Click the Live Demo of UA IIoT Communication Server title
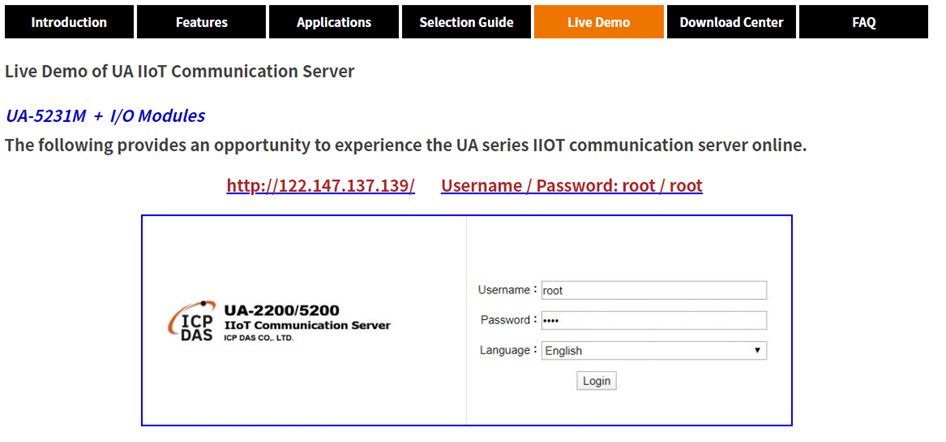Screen dimensions: 946x442 tap(180, 71)
